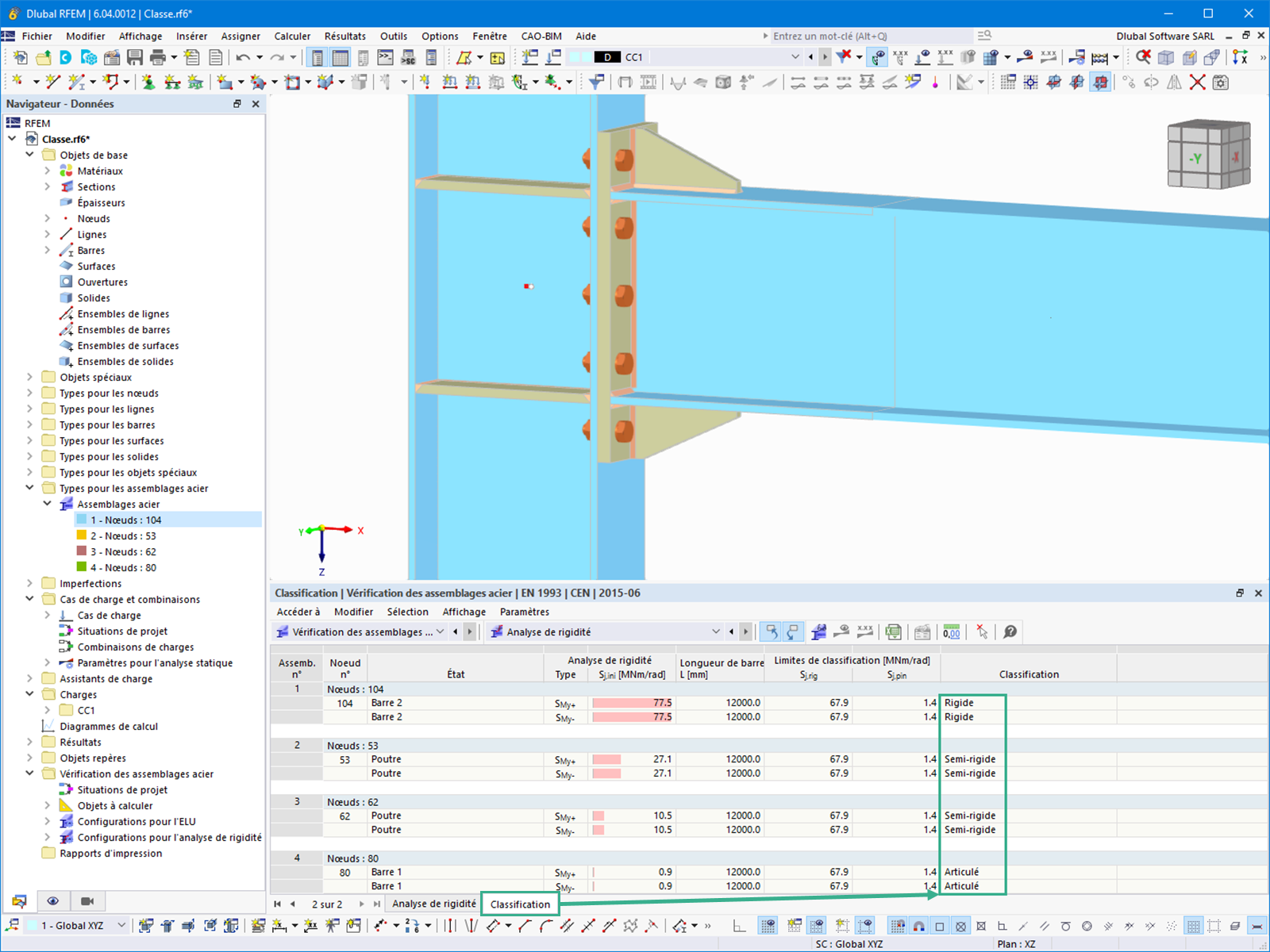
Task: Click the Print icon in toolbar
Action: [158, 57]
